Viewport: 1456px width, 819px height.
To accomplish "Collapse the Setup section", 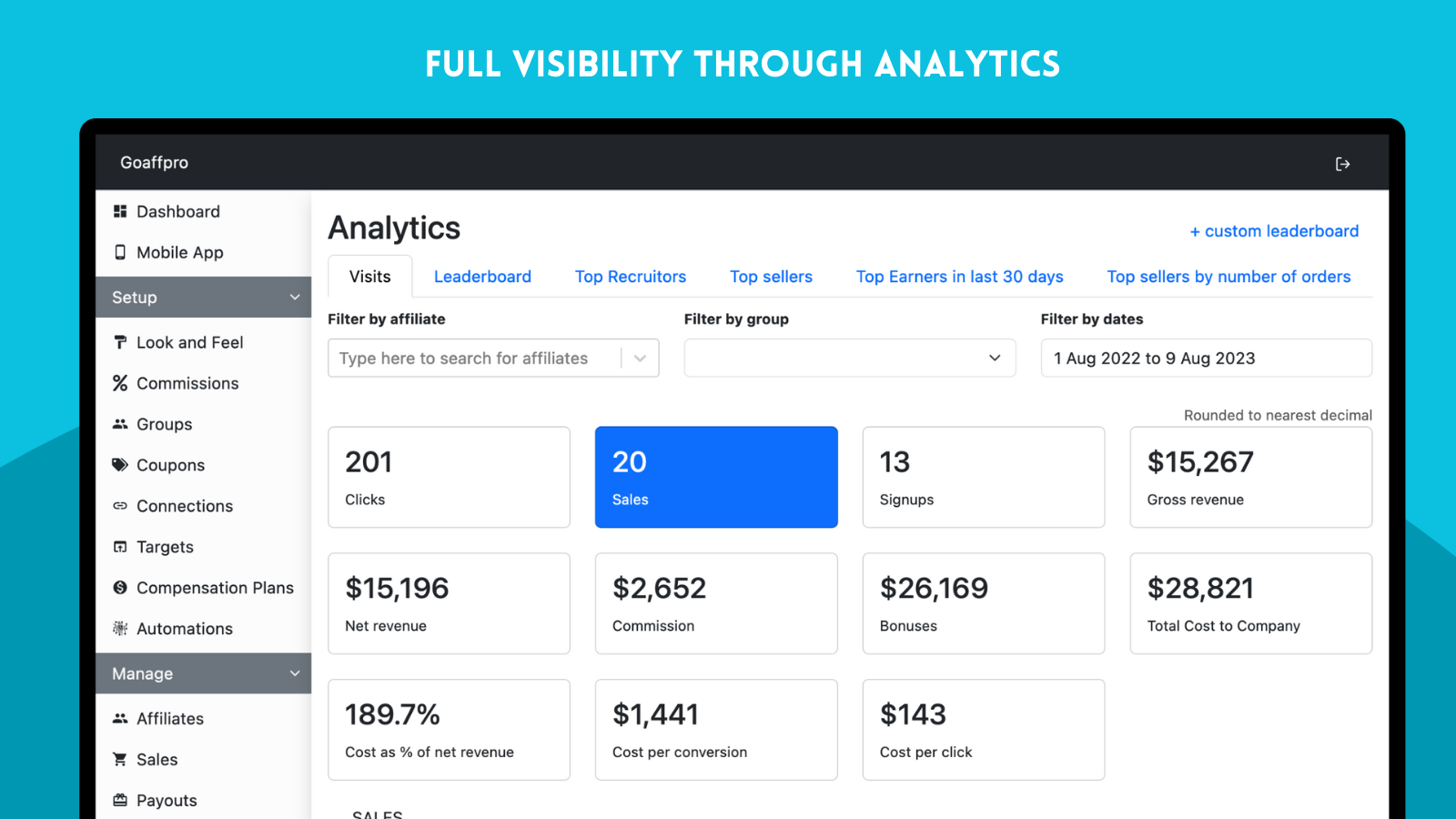I will pos(294,297).
